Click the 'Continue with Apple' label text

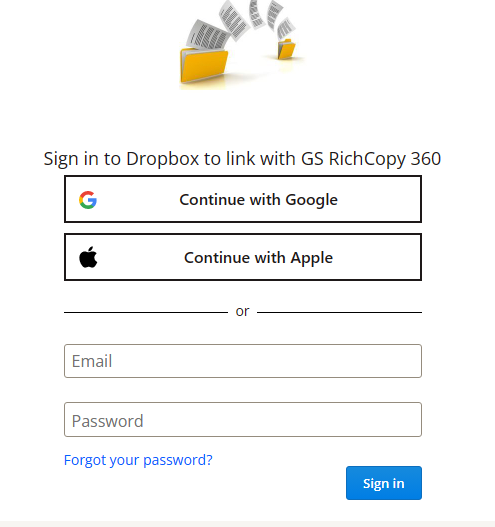point(258,258)
